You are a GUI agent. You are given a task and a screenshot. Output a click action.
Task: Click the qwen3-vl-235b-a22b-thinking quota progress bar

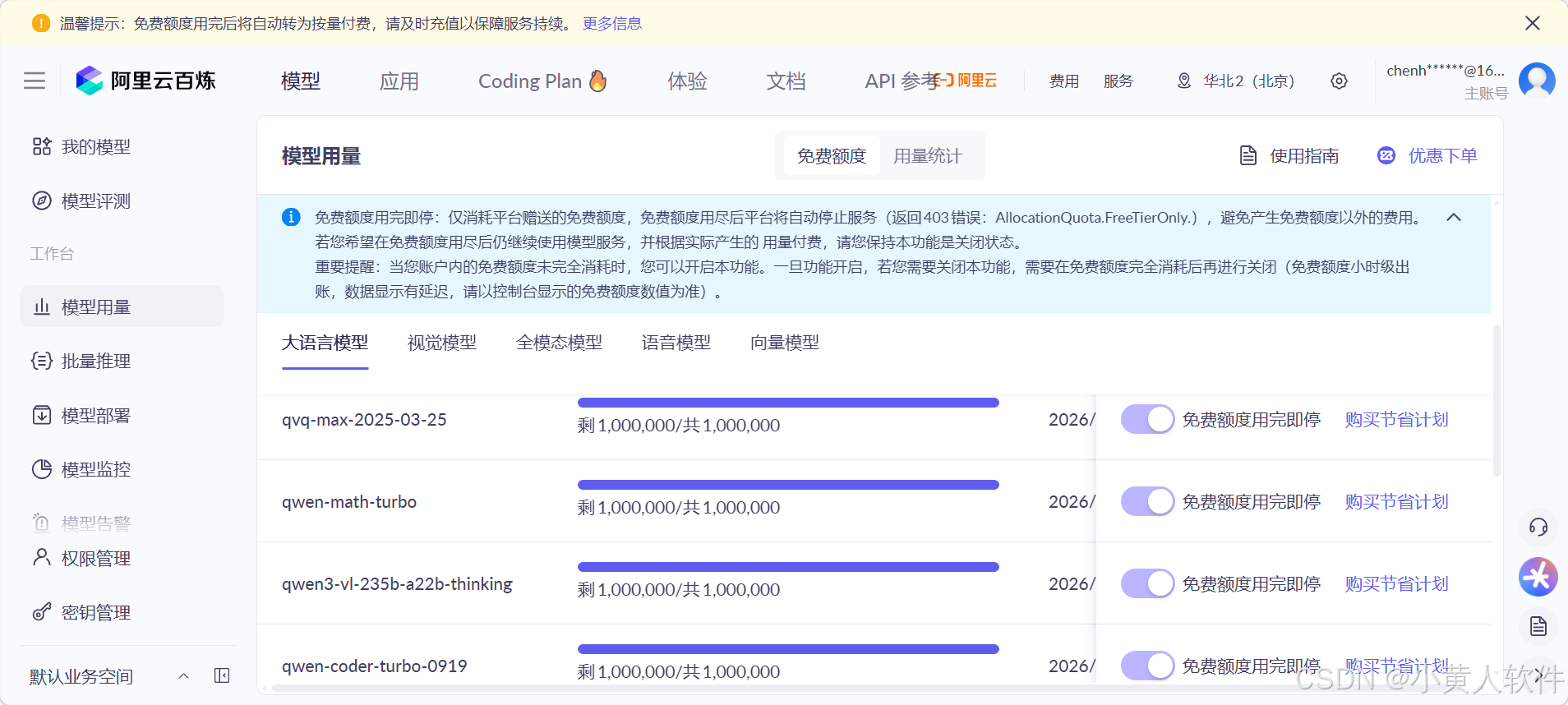788,567
